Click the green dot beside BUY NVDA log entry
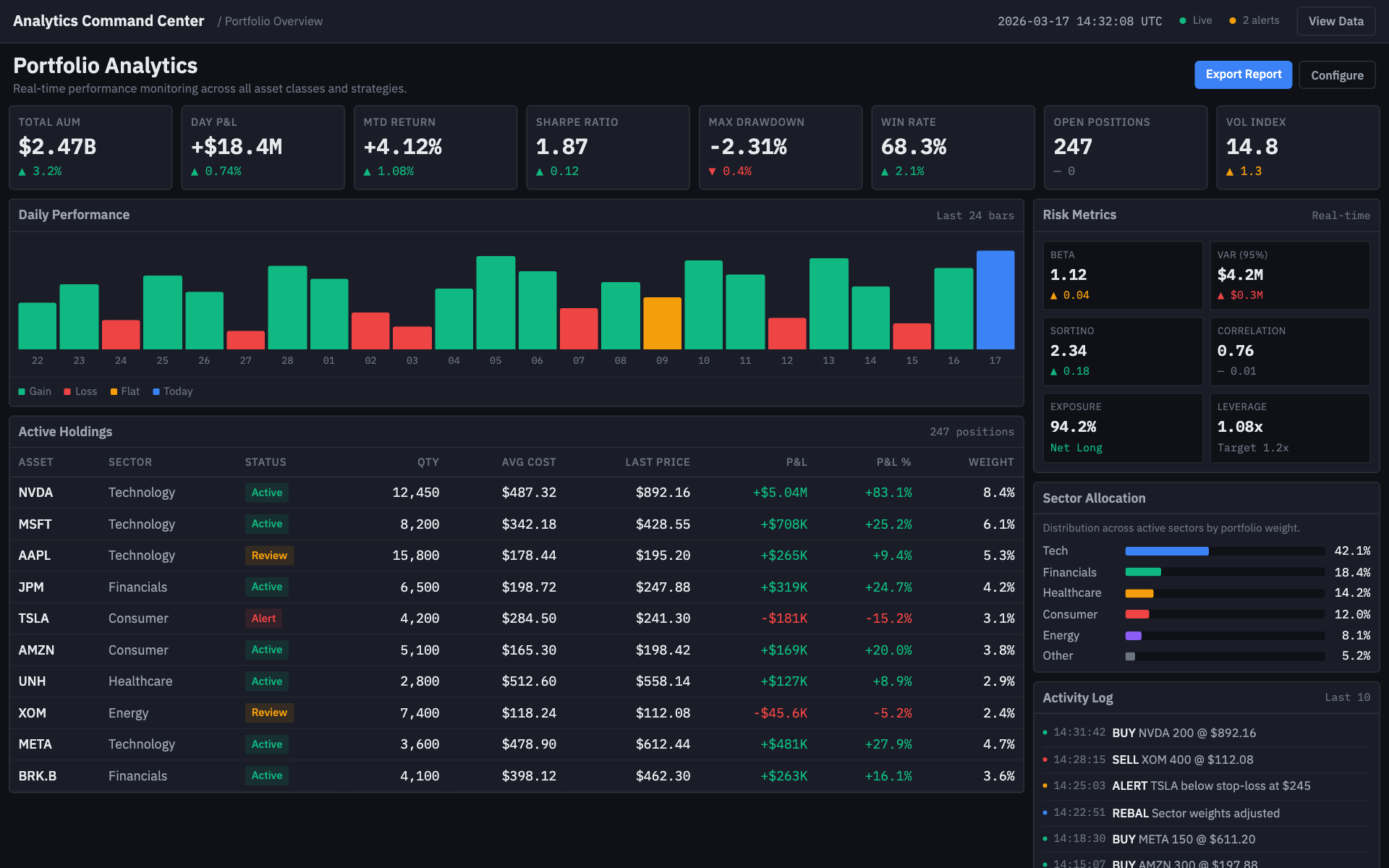The height and width of the screenshot is (868, 1389). tap(1045, 733)
